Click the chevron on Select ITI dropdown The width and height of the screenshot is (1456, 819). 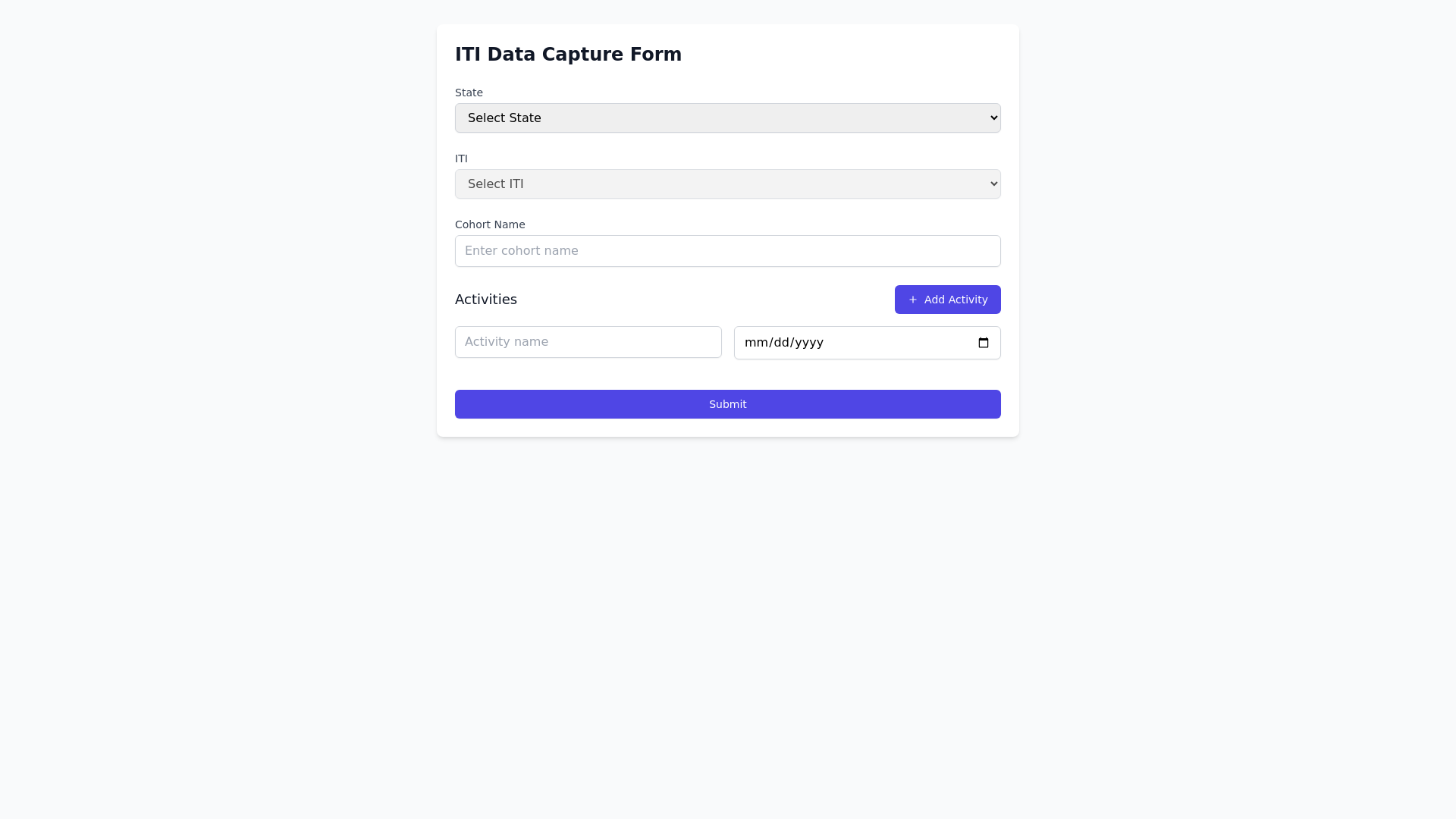[993, 184]
